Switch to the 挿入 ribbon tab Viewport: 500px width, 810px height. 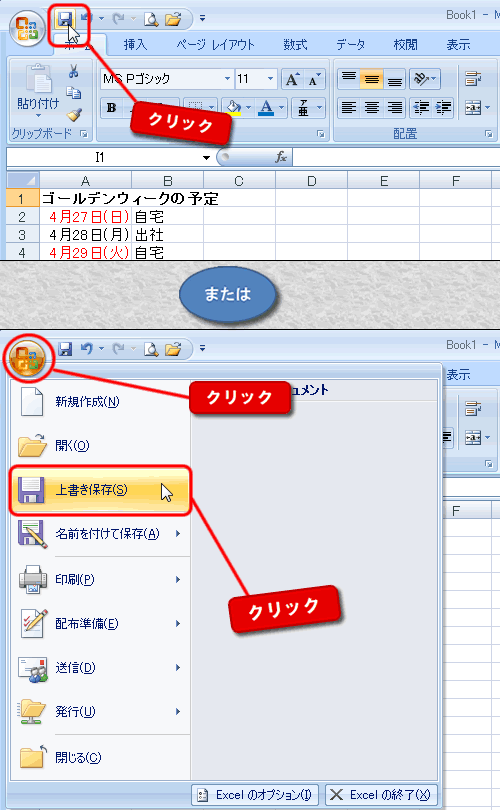click(135, 45)
